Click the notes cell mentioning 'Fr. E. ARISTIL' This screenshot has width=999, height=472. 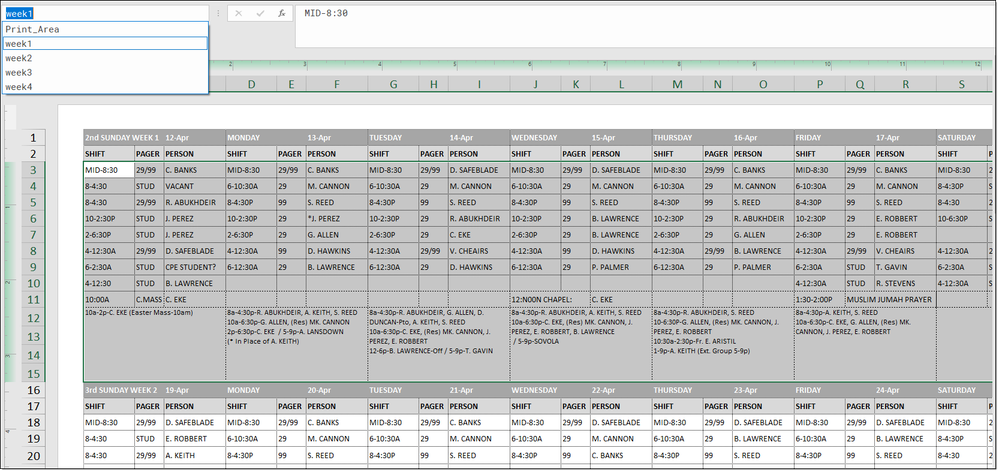(723, 345)
